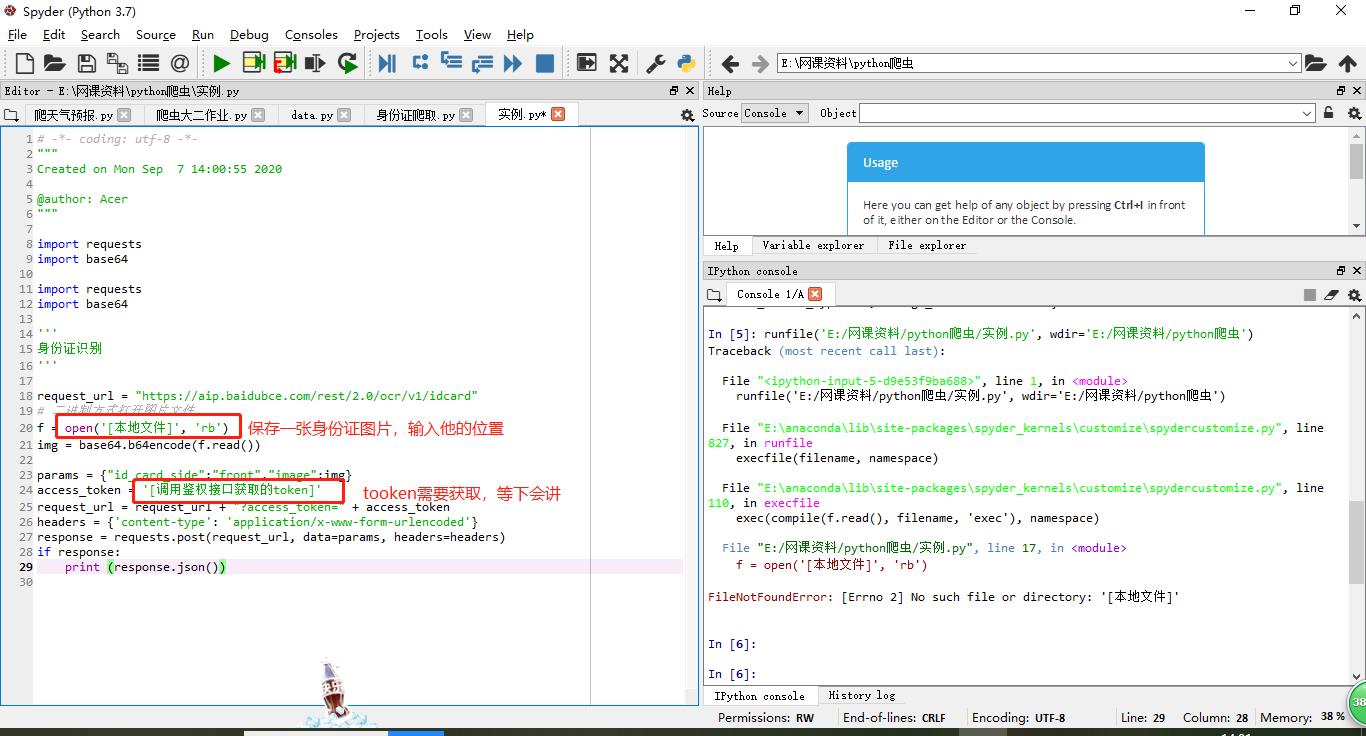
Task: Open the Source menu
Action: click(156, 34)
